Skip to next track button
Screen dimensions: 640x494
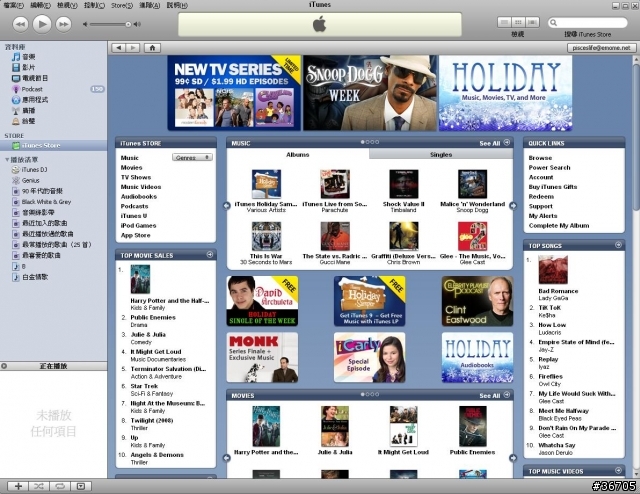click(63, 24)
